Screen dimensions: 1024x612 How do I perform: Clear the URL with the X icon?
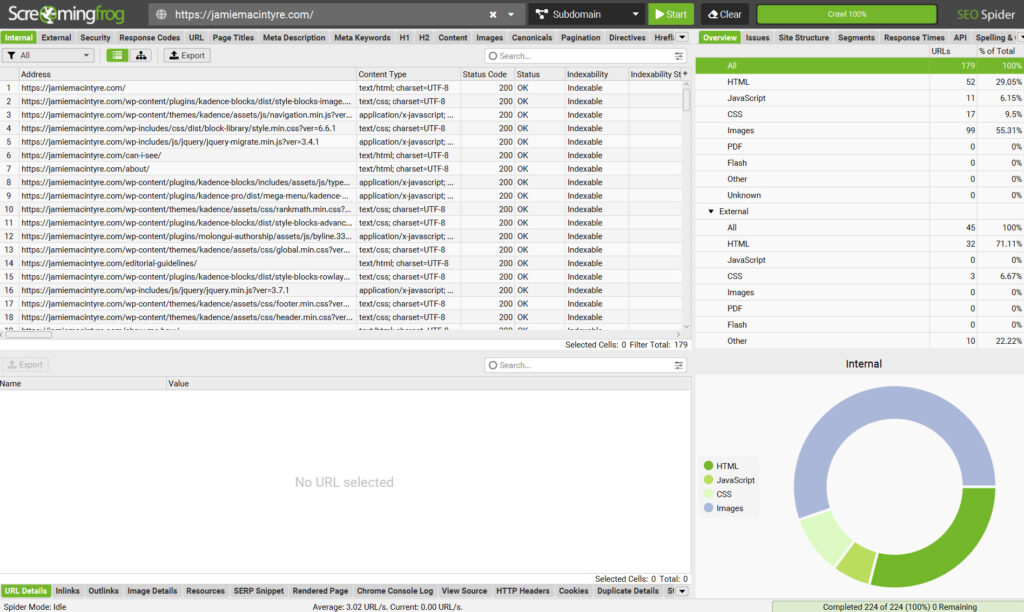pos(493,15)
